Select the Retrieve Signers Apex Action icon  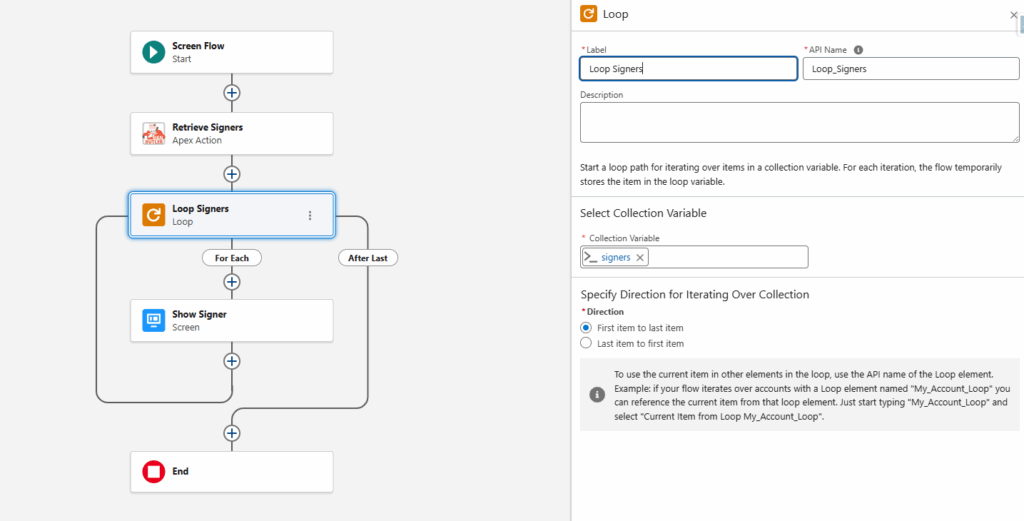(x=153, y=133)
